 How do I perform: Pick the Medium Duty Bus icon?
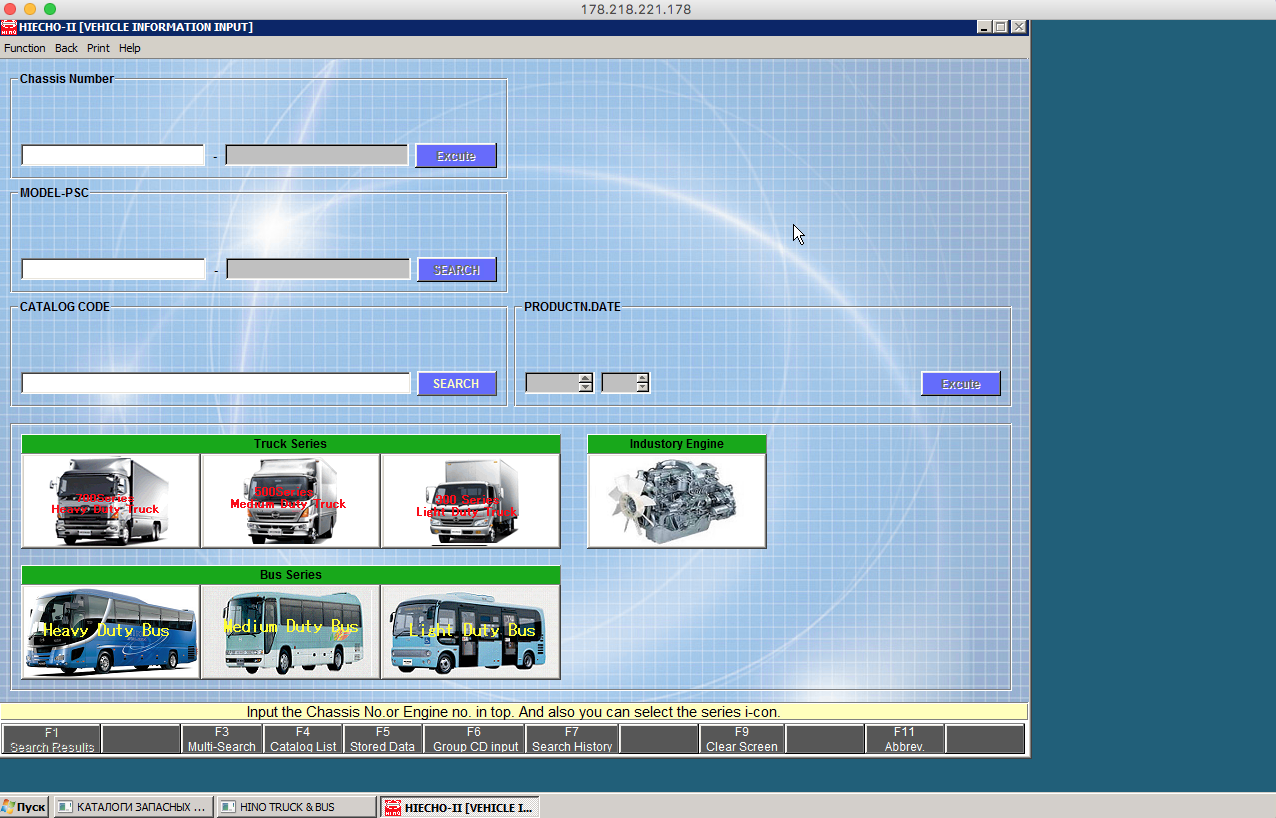290,632
